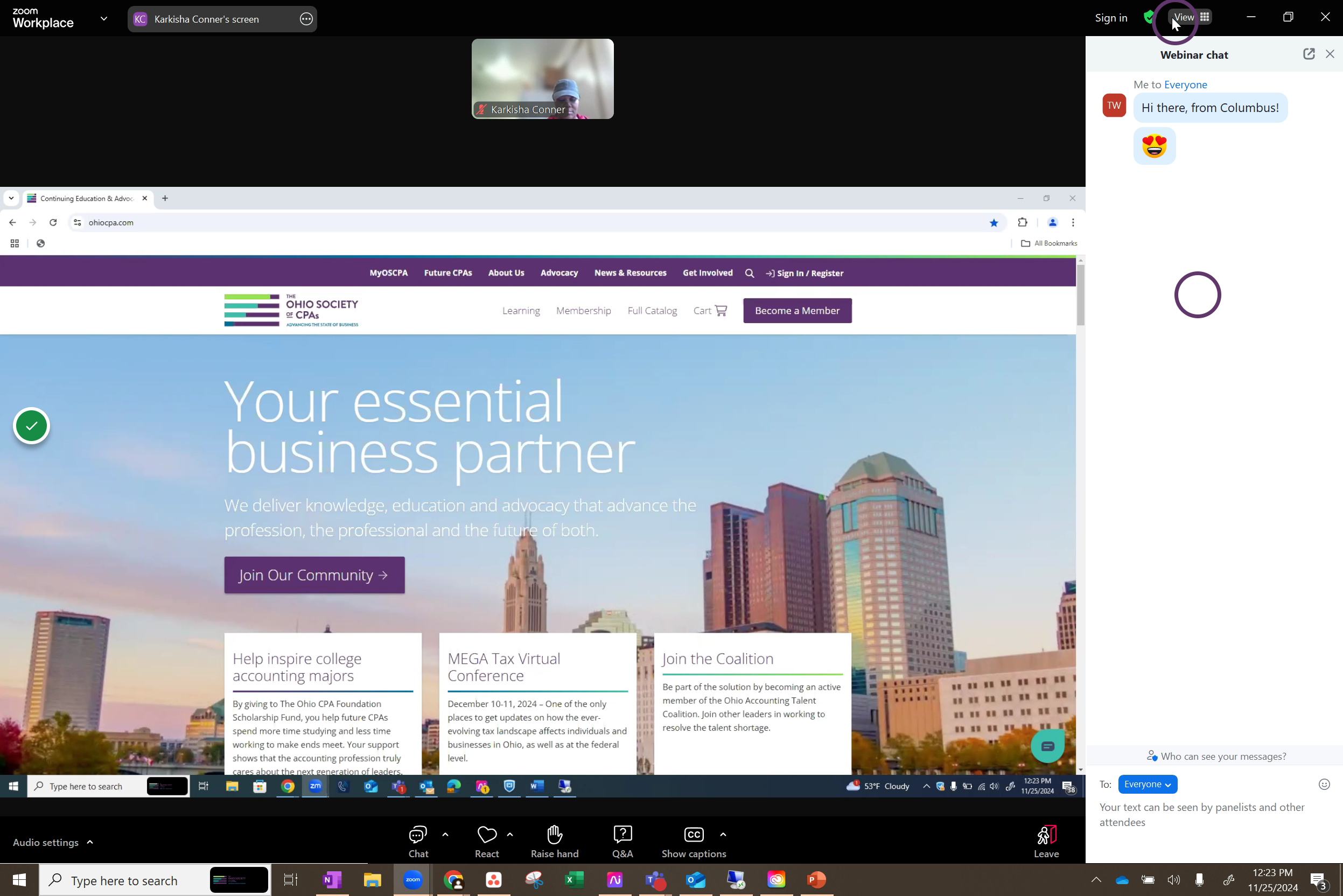The image size is (1343, 896).
Task: Click the search magnifier in shared site's menu
Action: (749, 273)
